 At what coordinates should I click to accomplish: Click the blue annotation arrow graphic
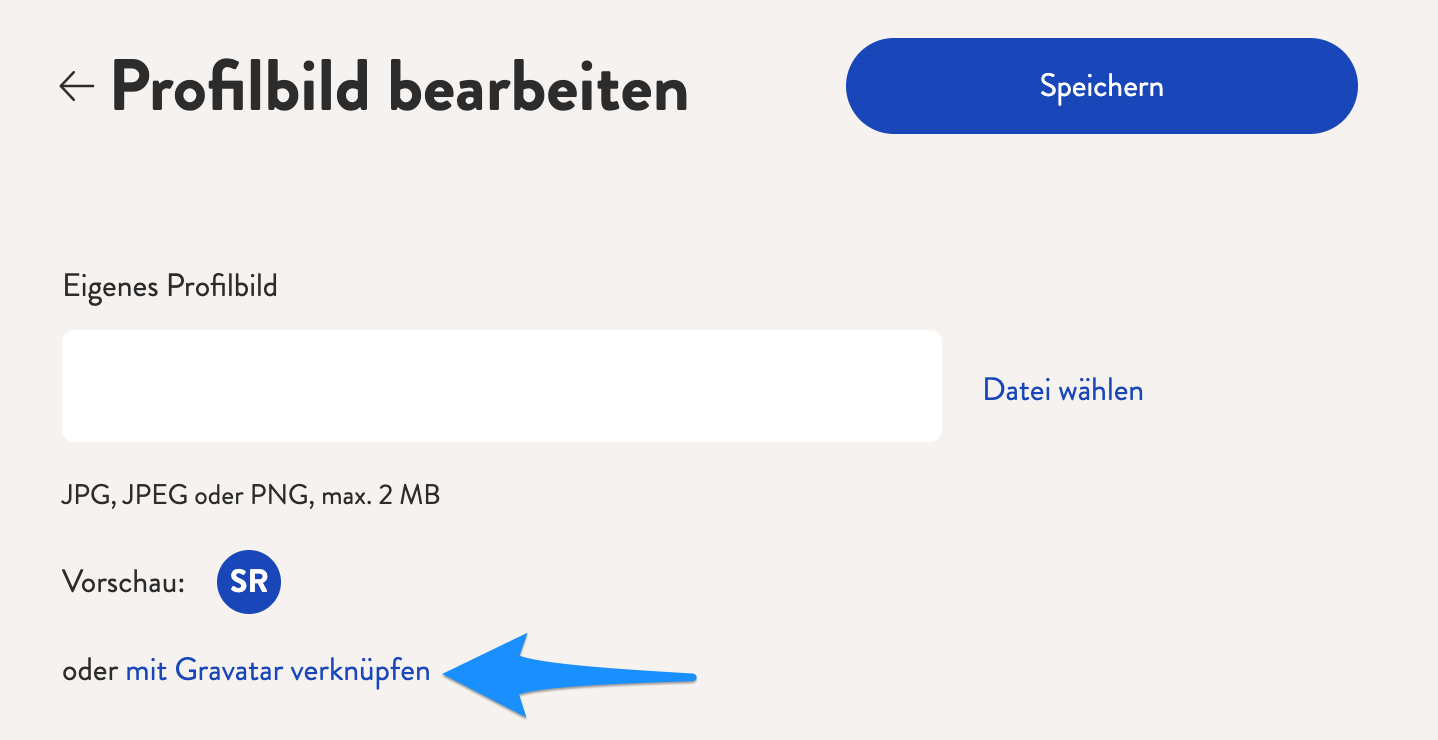tap(569, 674)
